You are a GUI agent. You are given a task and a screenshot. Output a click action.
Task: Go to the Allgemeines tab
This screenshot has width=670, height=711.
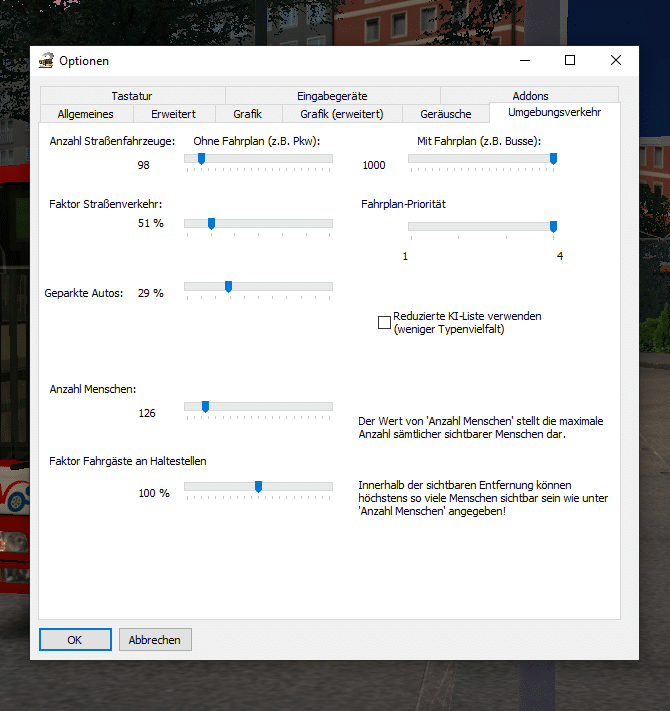tap(86, 114)
